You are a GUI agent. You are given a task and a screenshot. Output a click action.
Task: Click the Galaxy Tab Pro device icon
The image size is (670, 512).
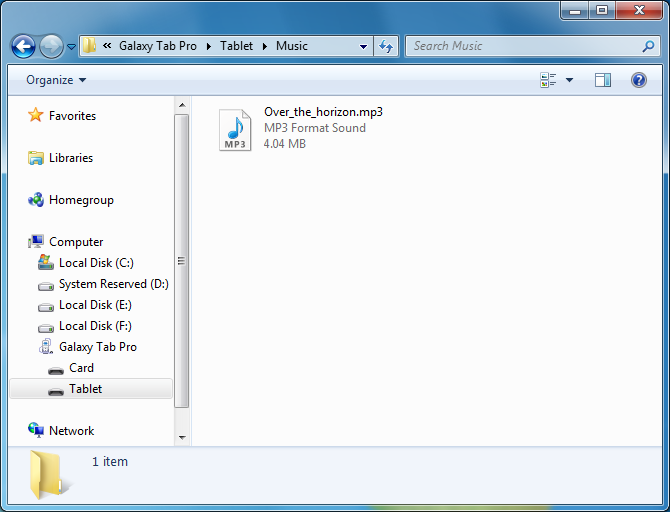(46, 347)
